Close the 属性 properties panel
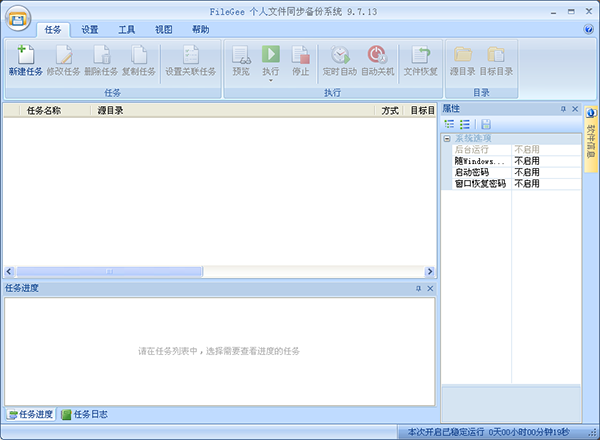This screenshot has height=440, width=600. 575,109
